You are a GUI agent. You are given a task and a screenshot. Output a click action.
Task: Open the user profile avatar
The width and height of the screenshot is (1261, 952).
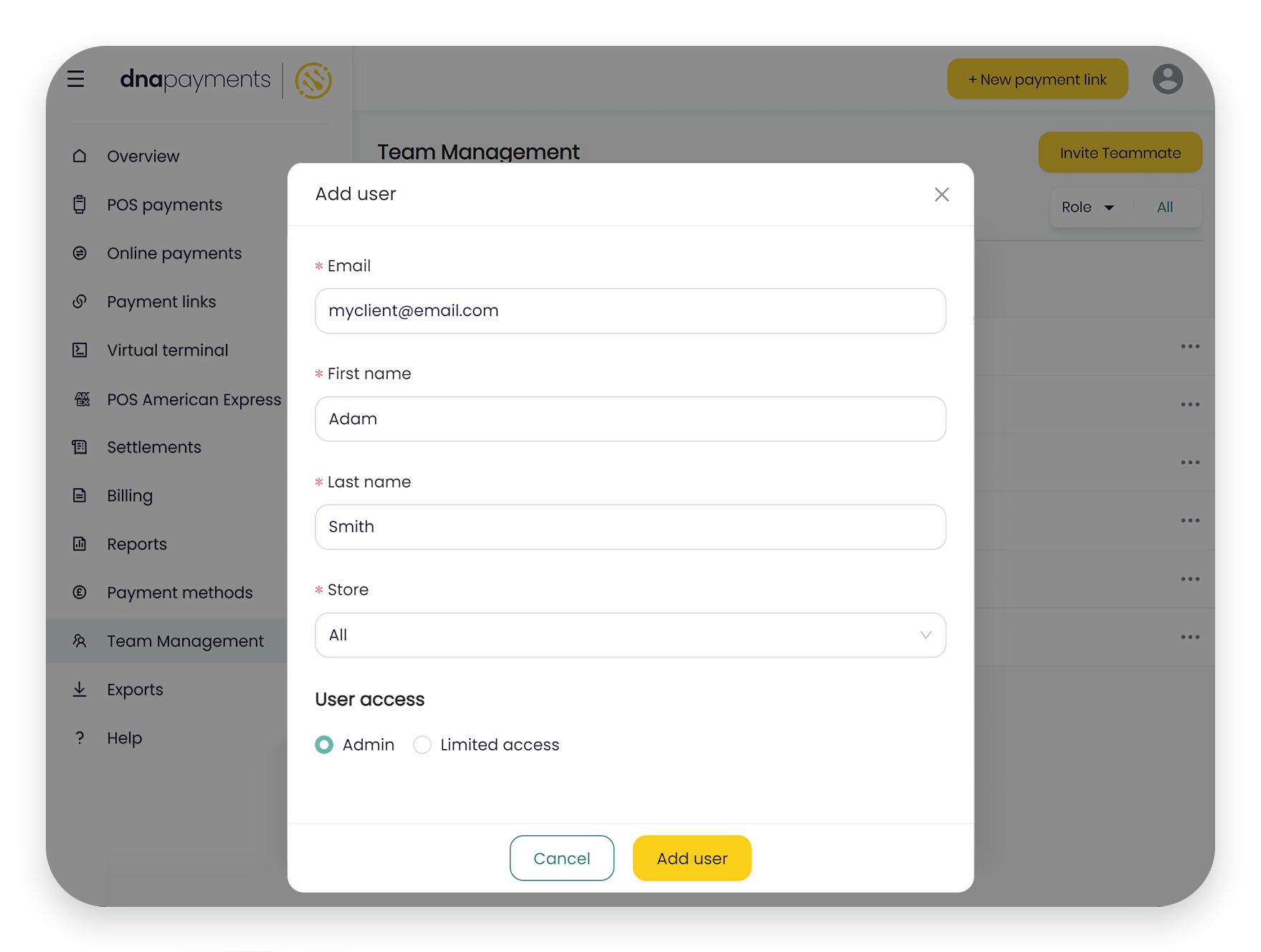tap(1168, 79)
